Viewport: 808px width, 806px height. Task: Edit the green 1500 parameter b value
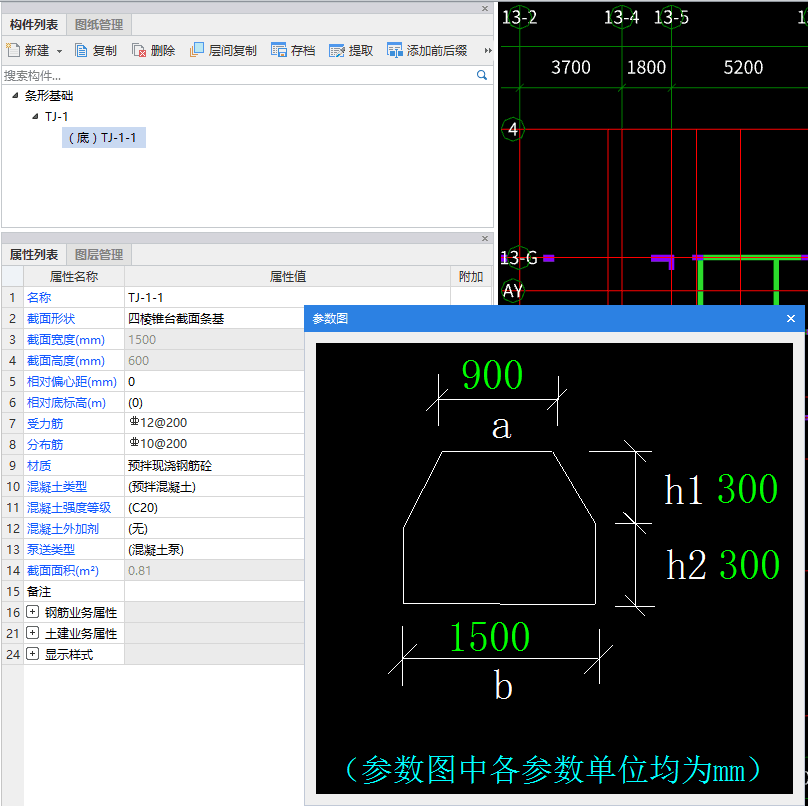pos(490,636)
